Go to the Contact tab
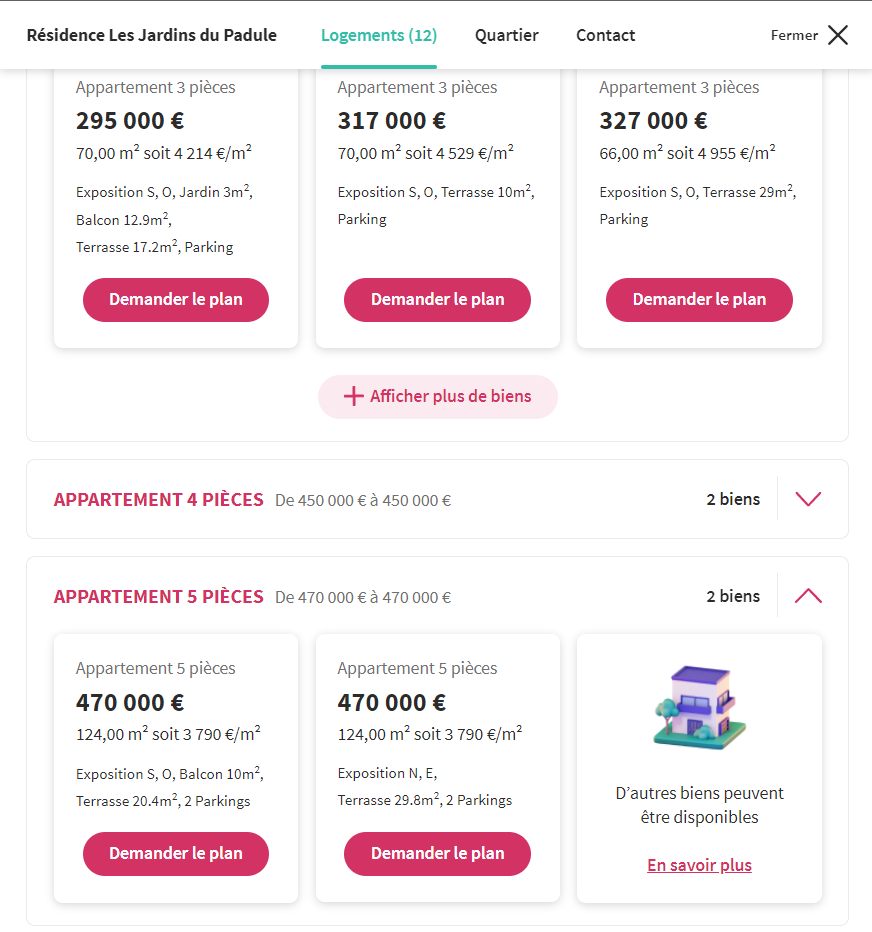This screenshot has width=872, height=932. (605, 35)
